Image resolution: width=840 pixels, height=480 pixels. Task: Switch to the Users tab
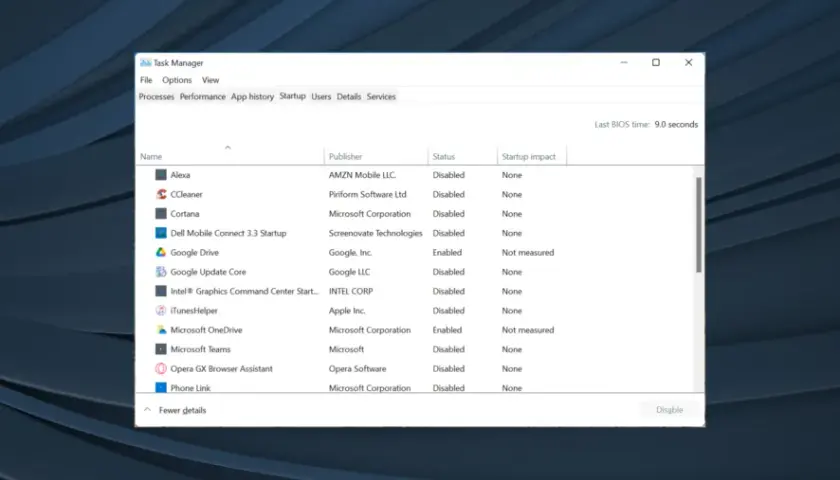coord(321,96)
